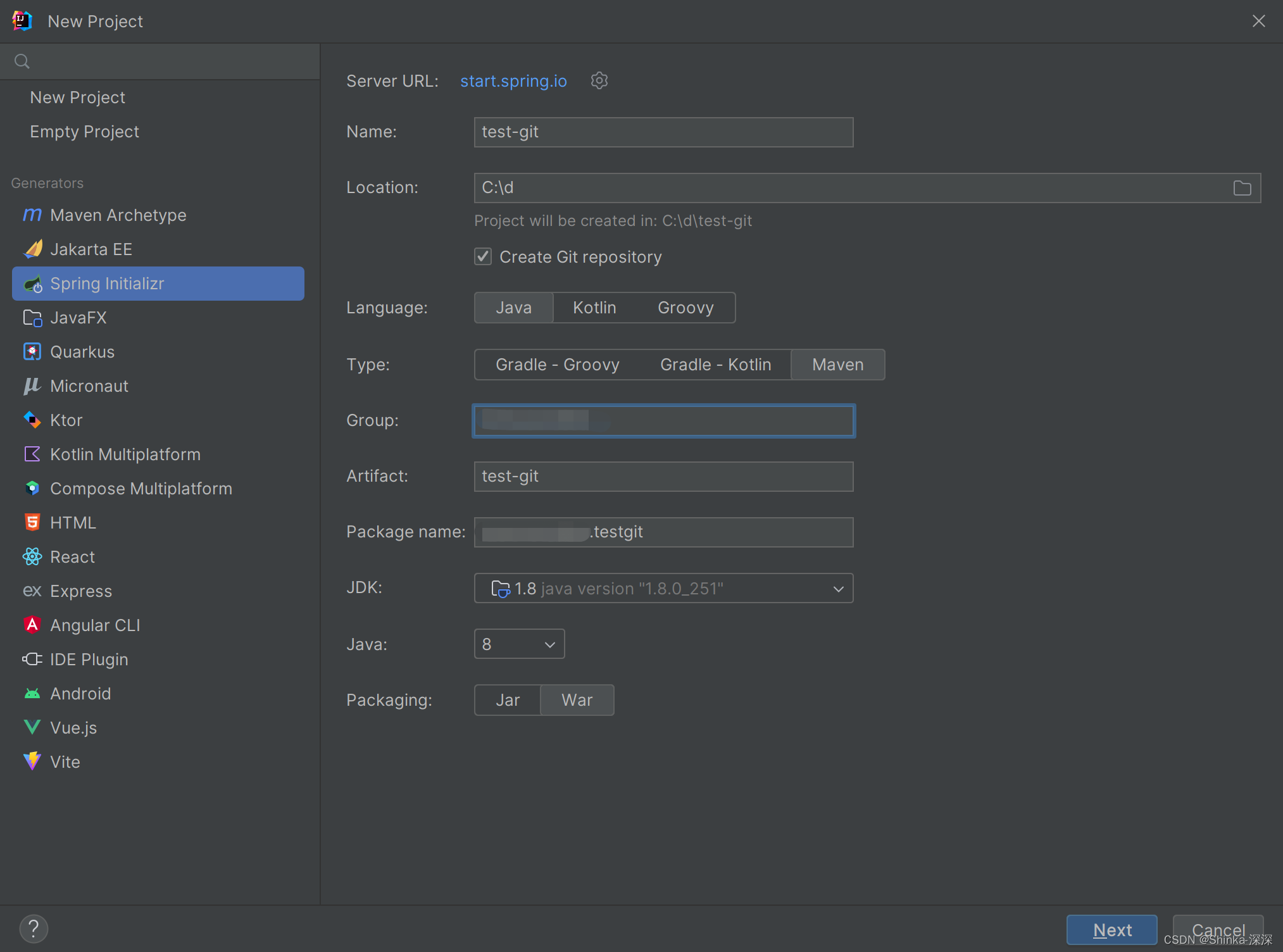Choose the Angular CLI entry
Viewport: 1283px width, 952px height.
(x=158, y=625)
